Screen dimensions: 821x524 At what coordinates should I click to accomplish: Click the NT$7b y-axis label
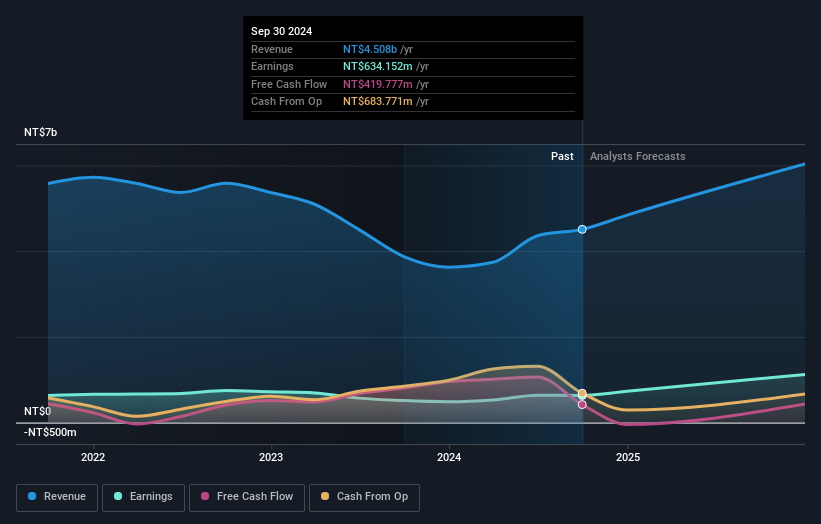coord(40,132)
